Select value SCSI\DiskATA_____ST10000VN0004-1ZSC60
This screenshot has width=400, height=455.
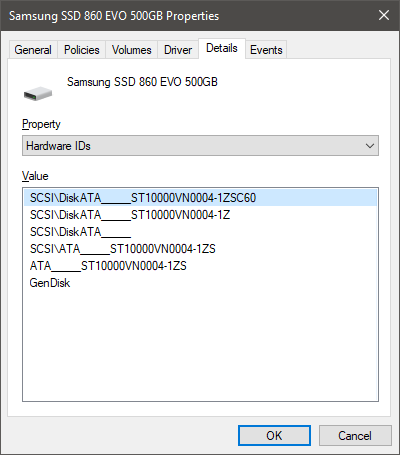[200, 198]
